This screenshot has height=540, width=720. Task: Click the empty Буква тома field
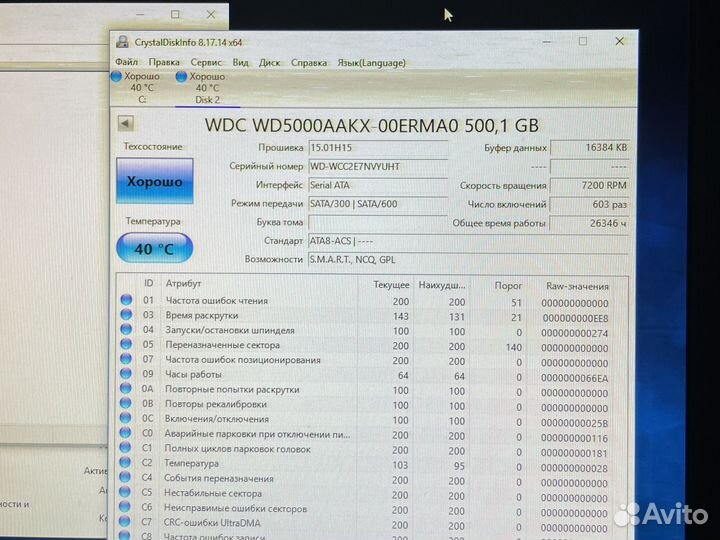click(x=378, y=223)
